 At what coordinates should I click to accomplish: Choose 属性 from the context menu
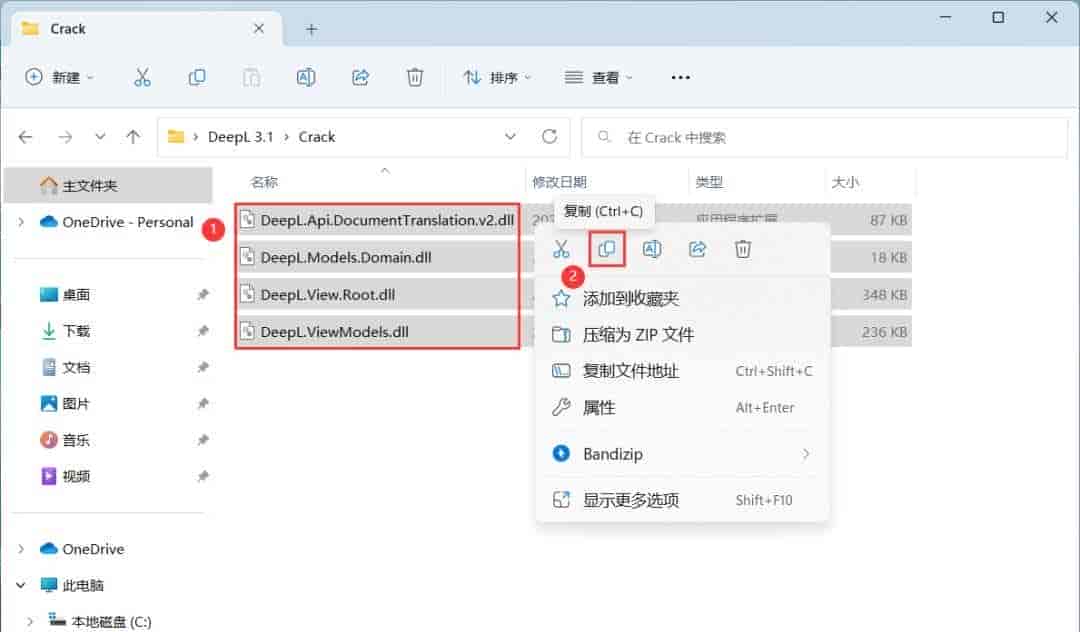point(682,408)
